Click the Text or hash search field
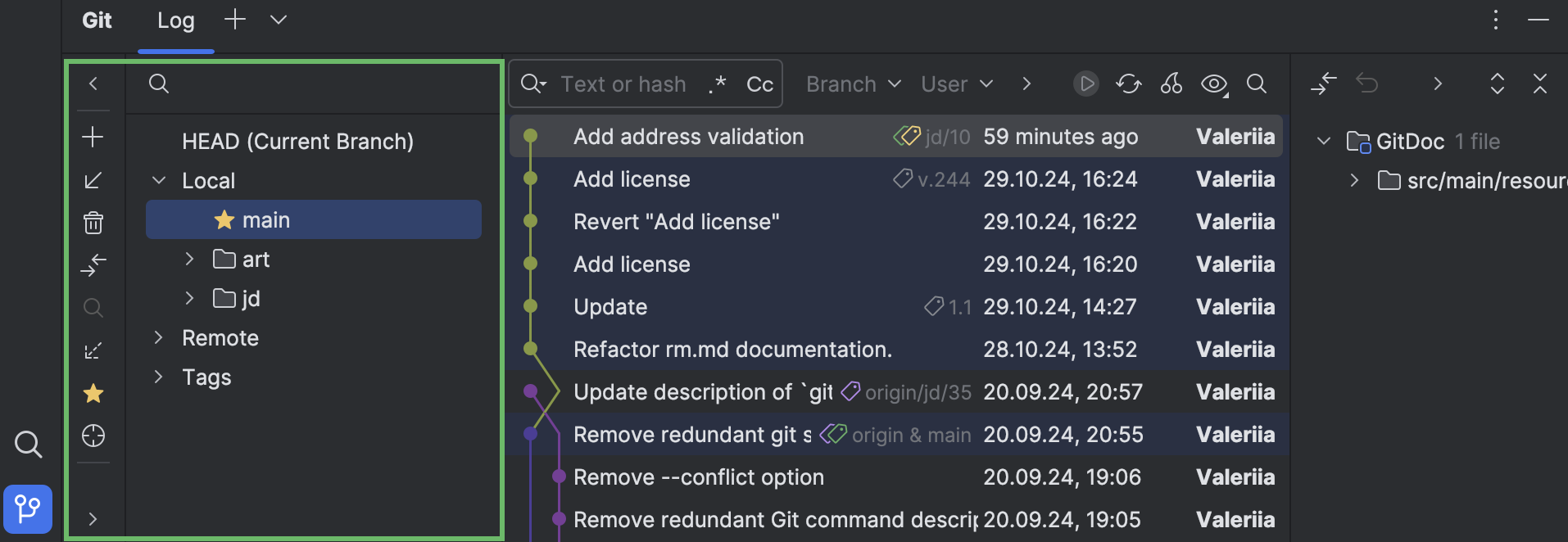The width and height of the screenshot is (1568, 542). pos(623,84)
